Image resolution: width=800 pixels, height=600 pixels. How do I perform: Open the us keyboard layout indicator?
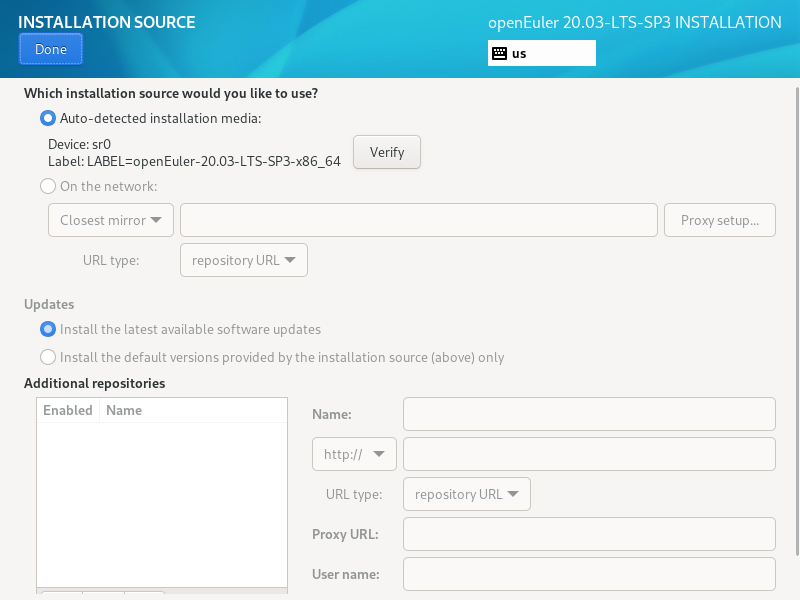click(x=541, y=53)
